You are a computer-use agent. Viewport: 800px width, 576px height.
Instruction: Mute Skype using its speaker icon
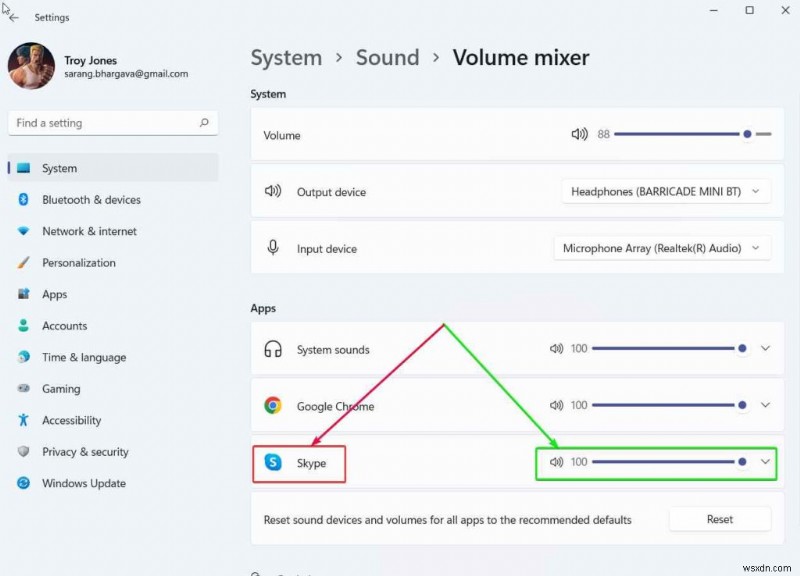557,462
